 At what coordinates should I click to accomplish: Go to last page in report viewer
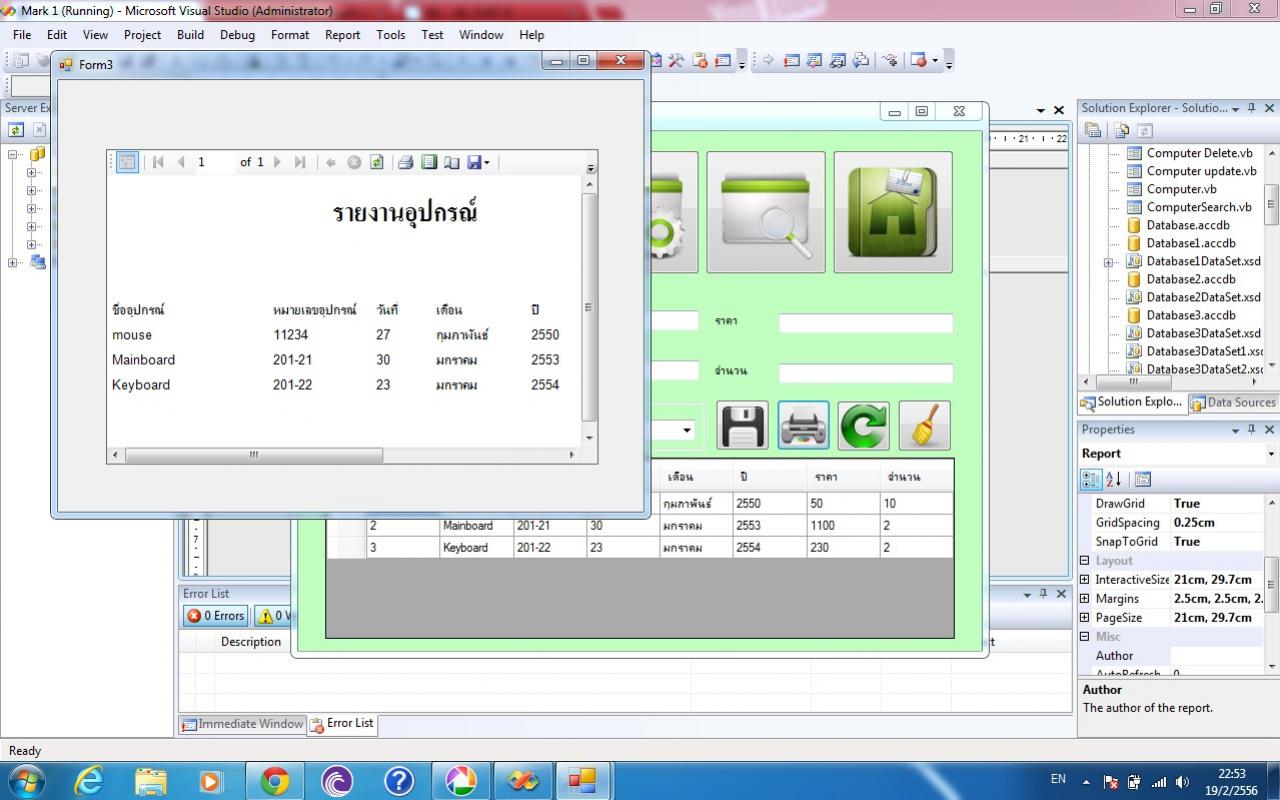click(x=300, y=162)
